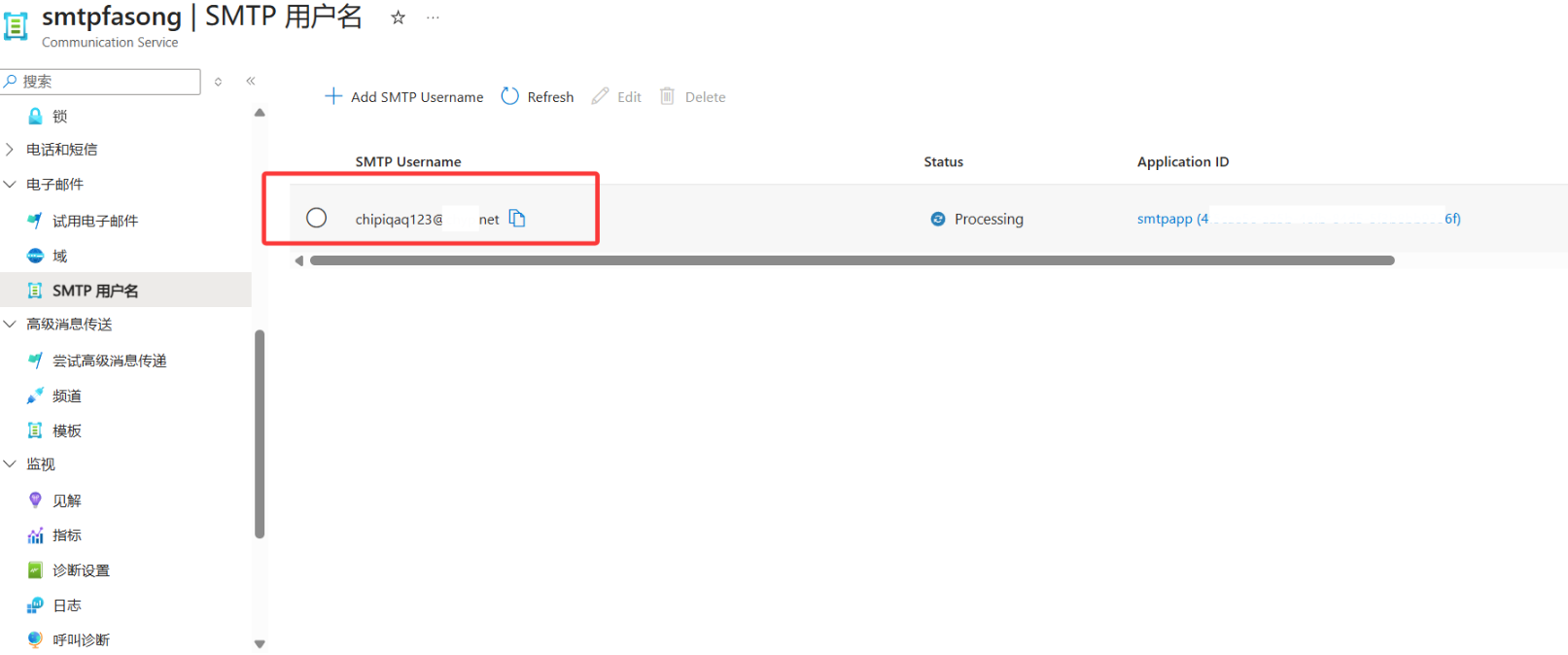Click the sidebar scroll-down arrow
The height and width of the screenshot is (655, 1568).
point(260,643)
